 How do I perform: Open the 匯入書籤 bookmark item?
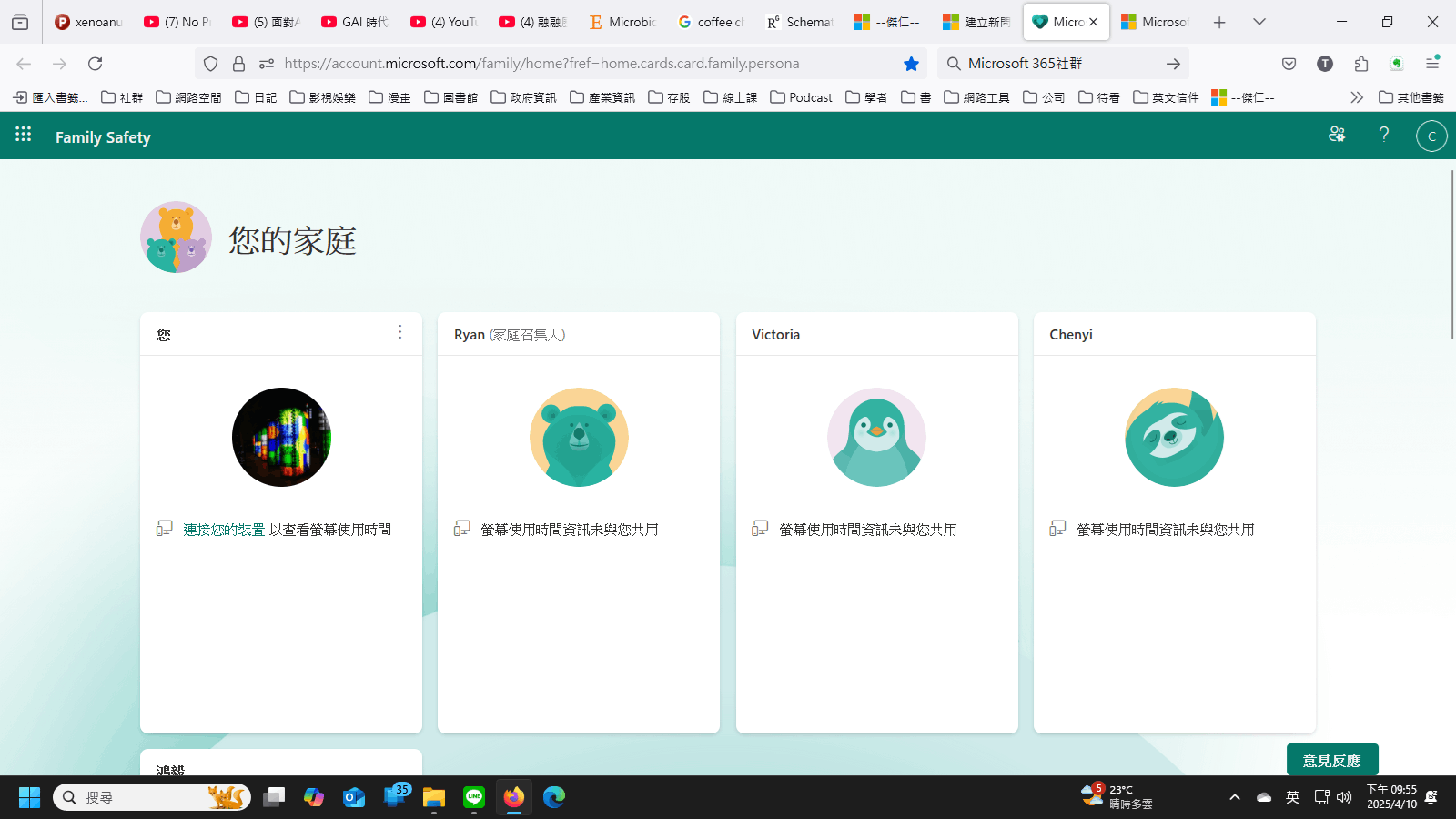click(x=51, y=97)
